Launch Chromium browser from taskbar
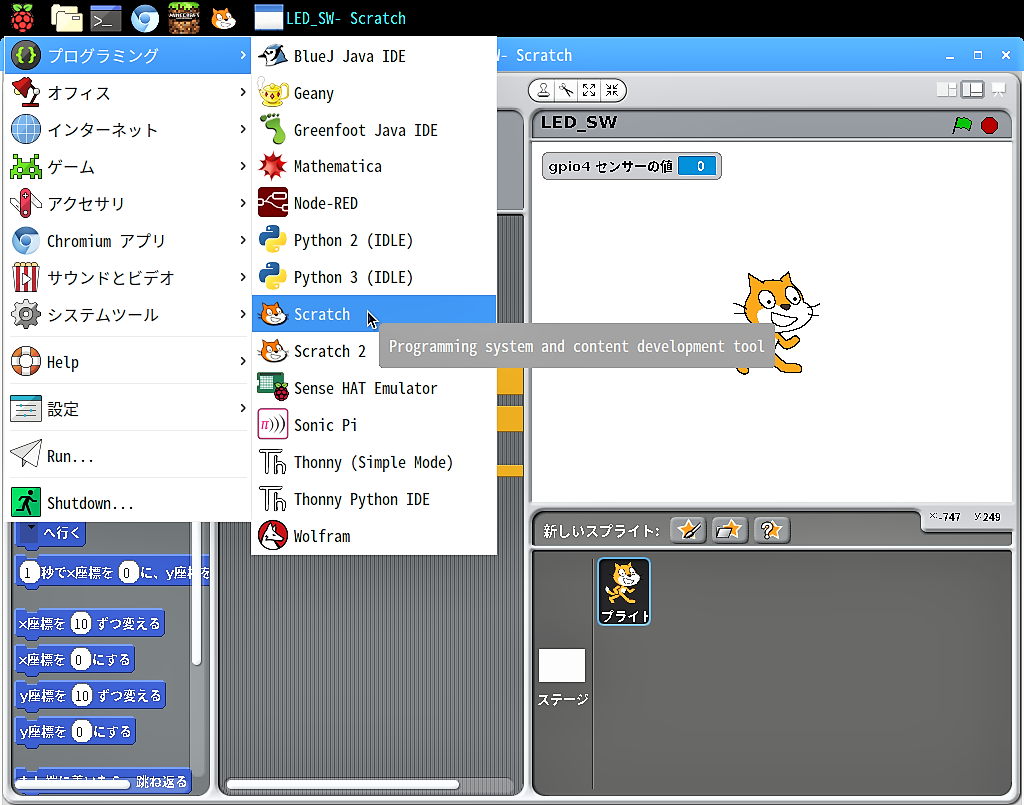 (144, 18)
